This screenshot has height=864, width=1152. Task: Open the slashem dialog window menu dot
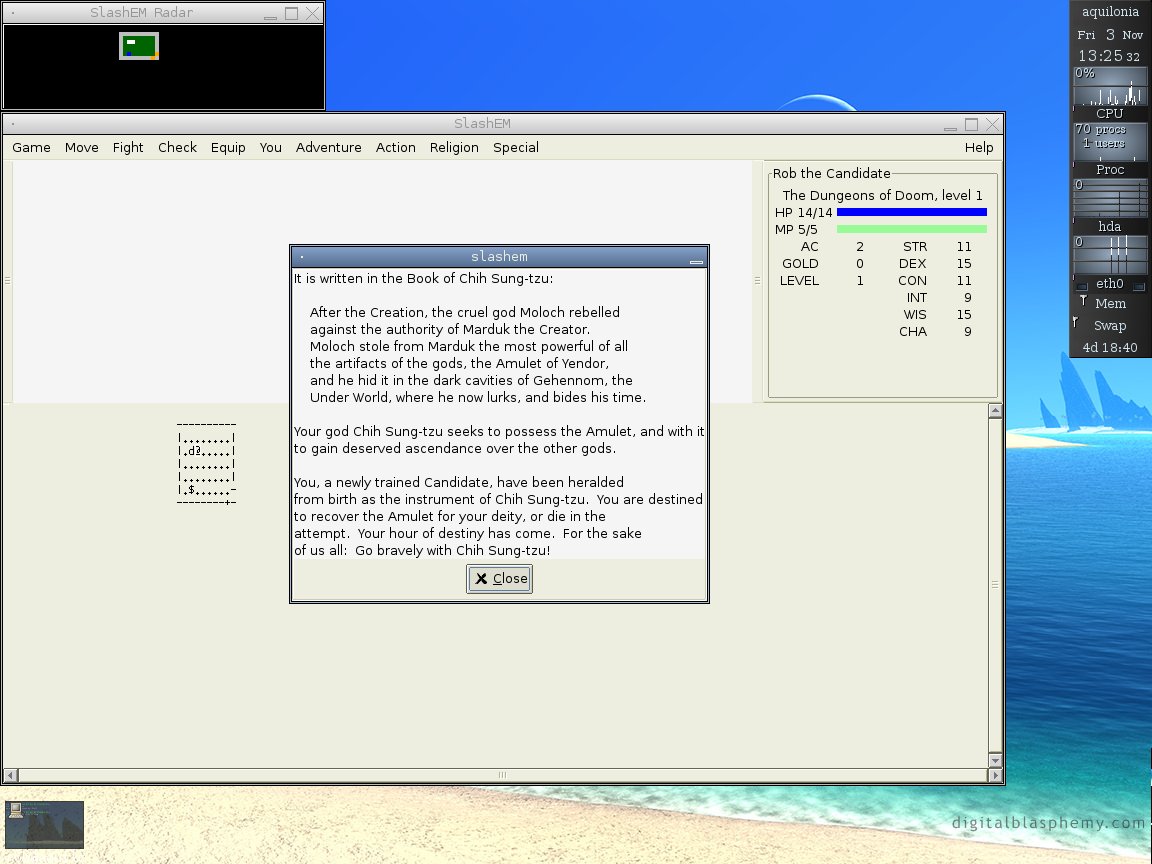pyautogui.click(x=301, y=257)
